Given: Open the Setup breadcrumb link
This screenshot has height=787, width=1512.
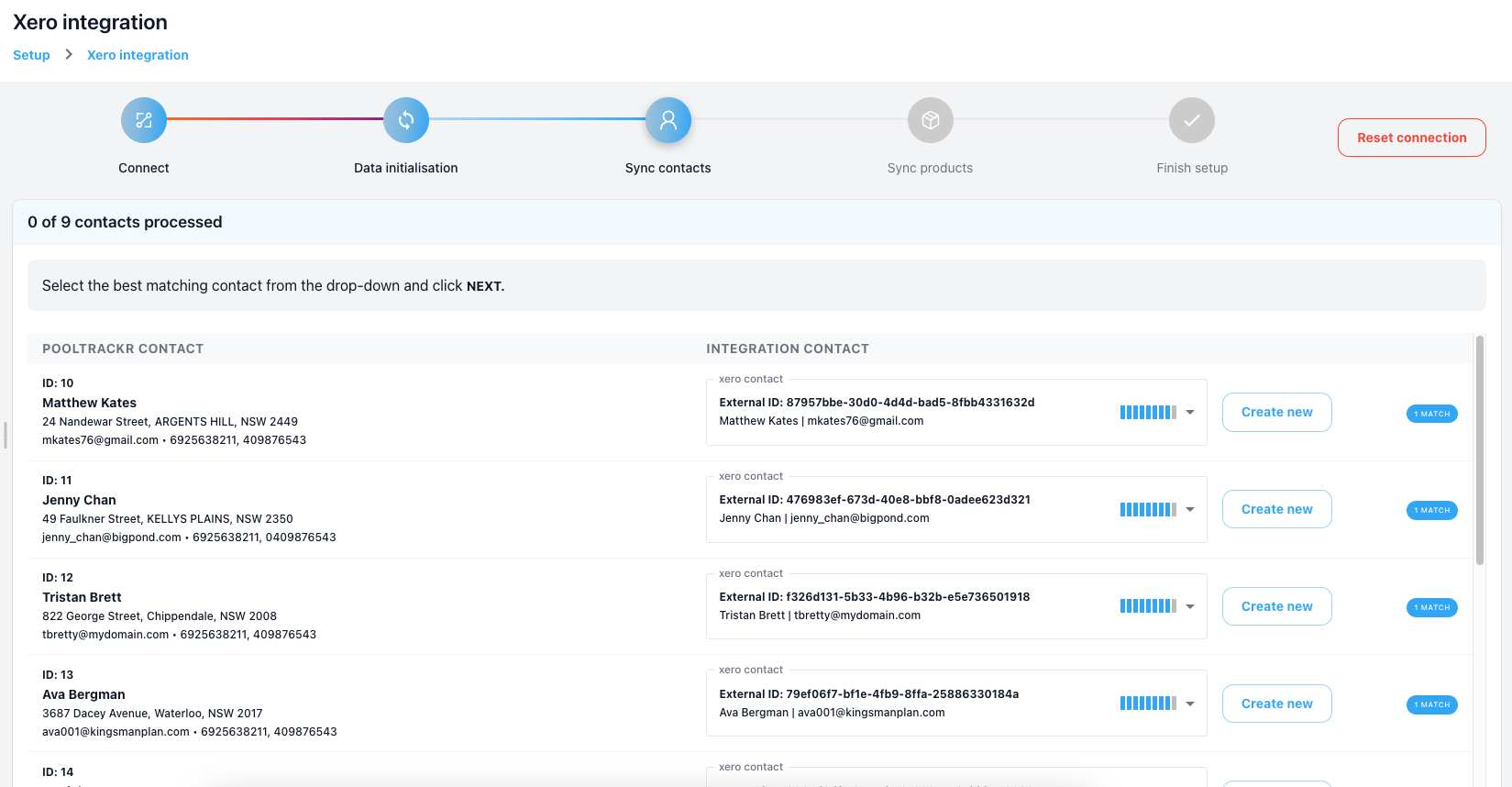Looking at the screenshot, I should pyautogui.click(x=31, y=55).
